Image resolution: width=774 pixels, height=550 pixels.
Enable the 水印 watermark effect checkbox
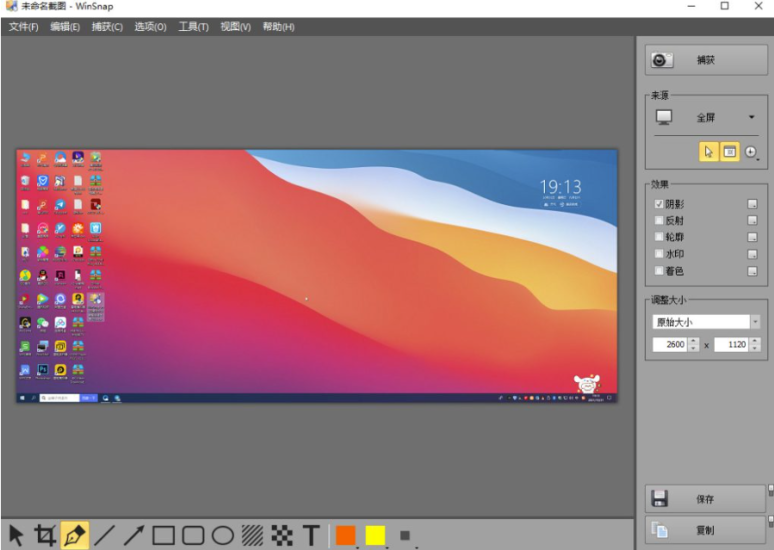click(x=659, y=254)
